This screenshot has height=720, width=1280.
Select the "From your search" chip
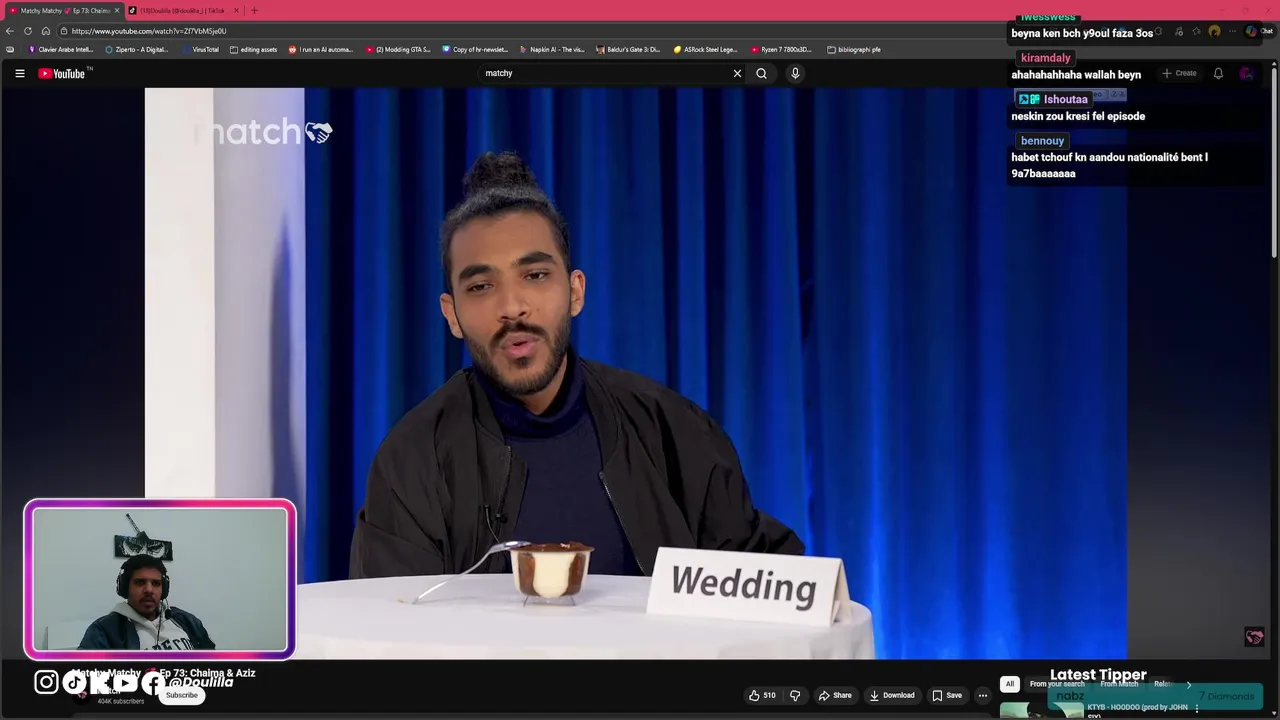[x=1057, y=684]
